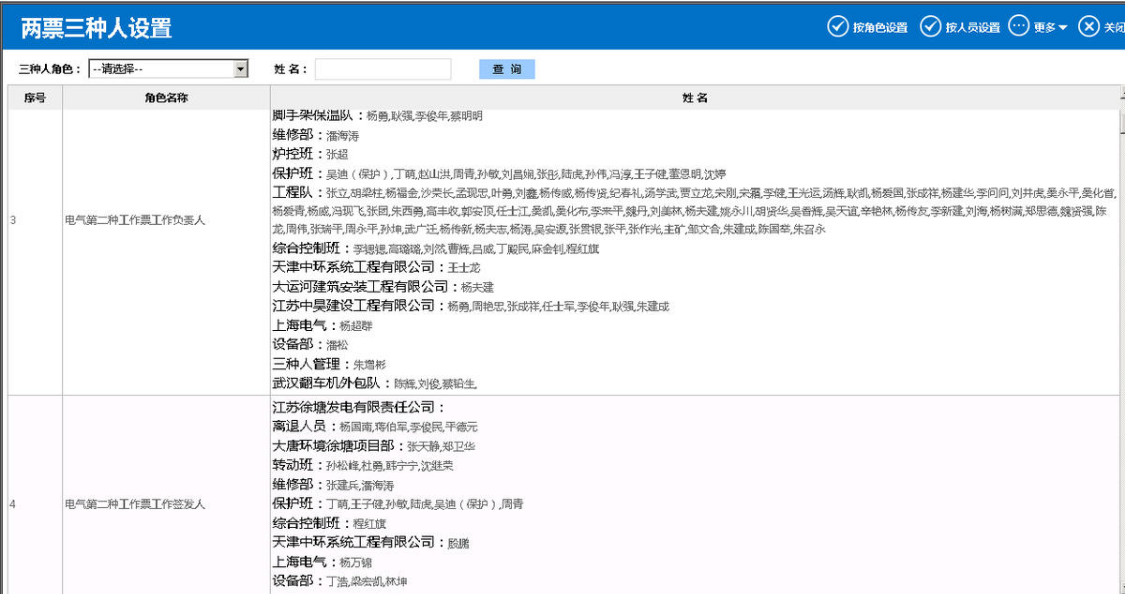Click the 三种人角色 dropdown arrow
Image resolution: width=1125 pixels, height=594 pixels.
[x=240, y=69]
